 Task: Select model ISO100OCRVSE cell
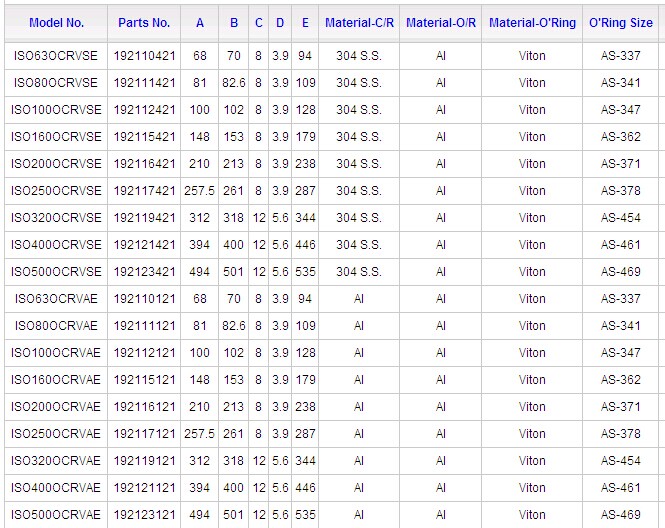tap(56, 110)
